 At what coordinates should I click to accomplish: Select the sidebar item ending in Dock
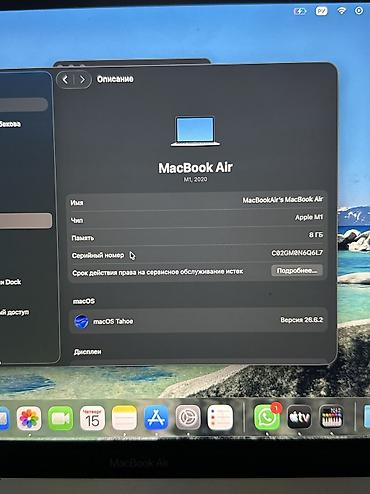click(10, 282)
